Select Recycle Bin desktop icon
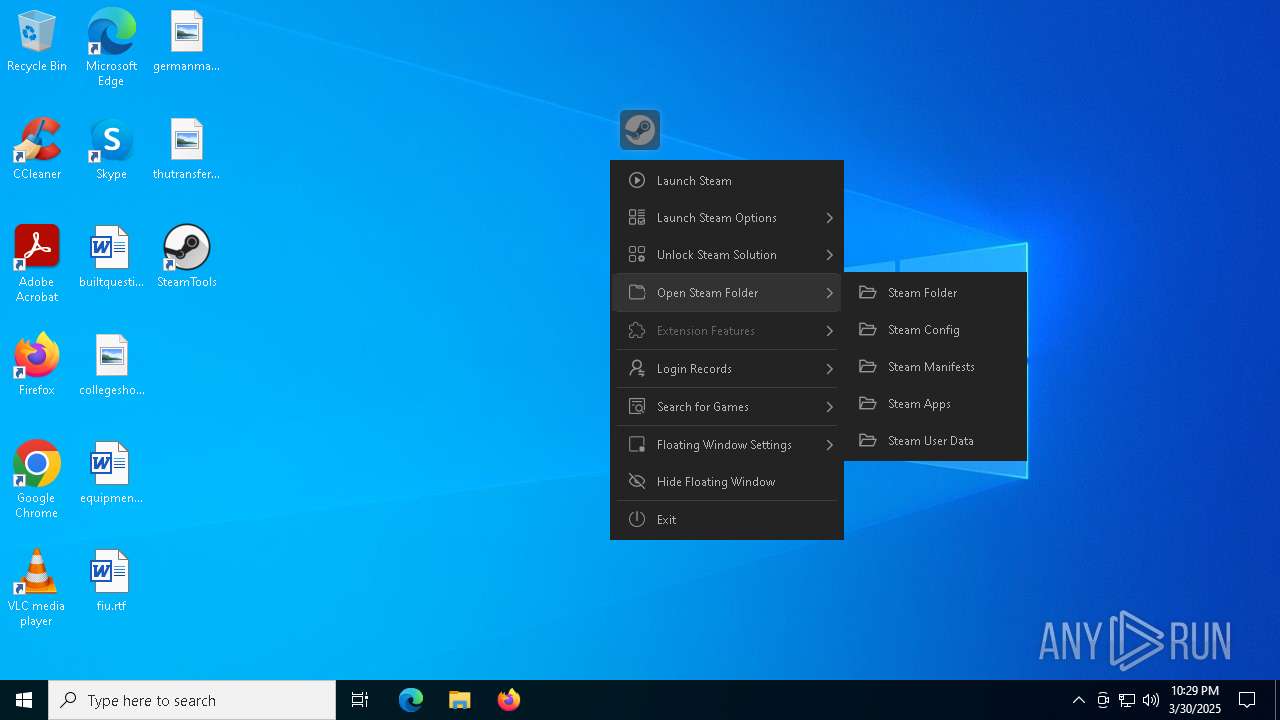This screenshot has width=1280, height=720. pos(37,41)
